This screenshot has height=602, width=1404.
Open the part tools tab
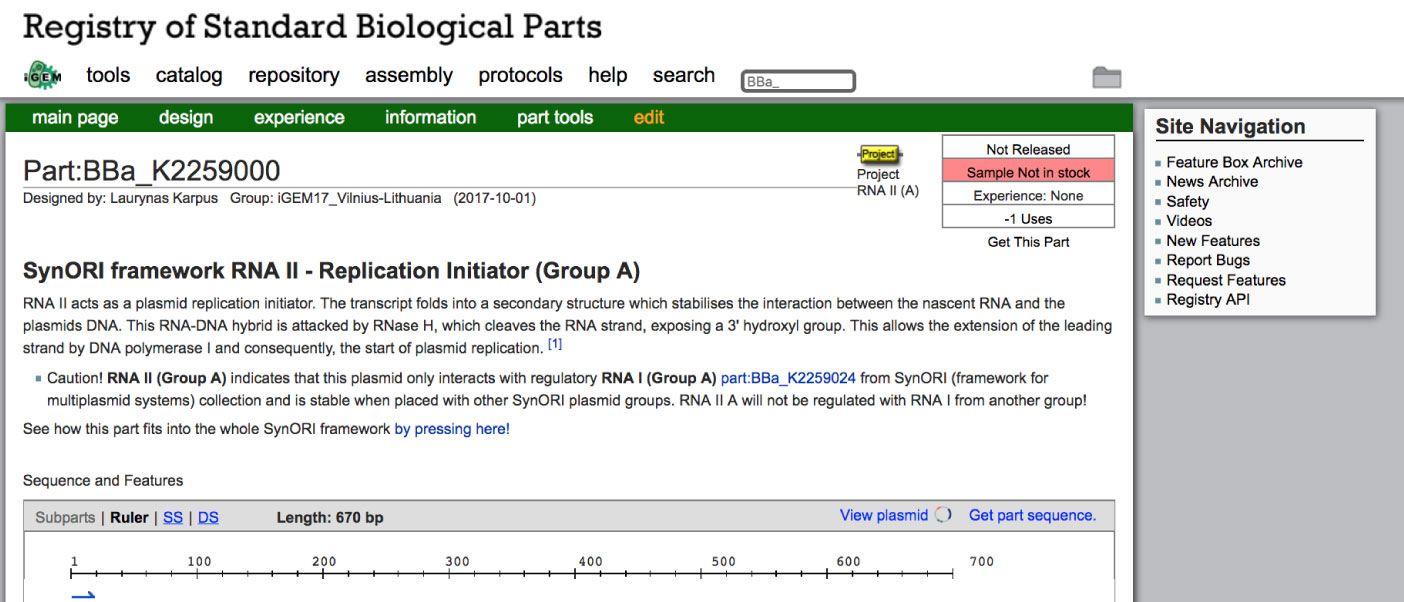[555, 118]
